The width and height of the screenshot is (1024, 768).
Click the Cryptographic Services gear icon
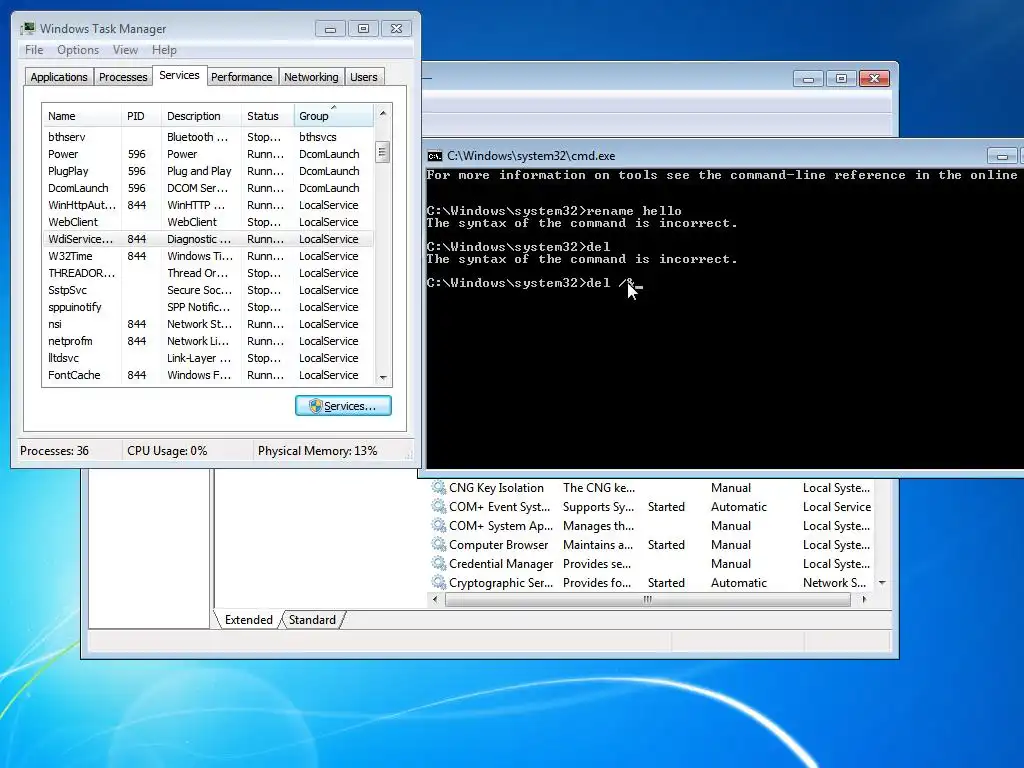pos(439,583)
